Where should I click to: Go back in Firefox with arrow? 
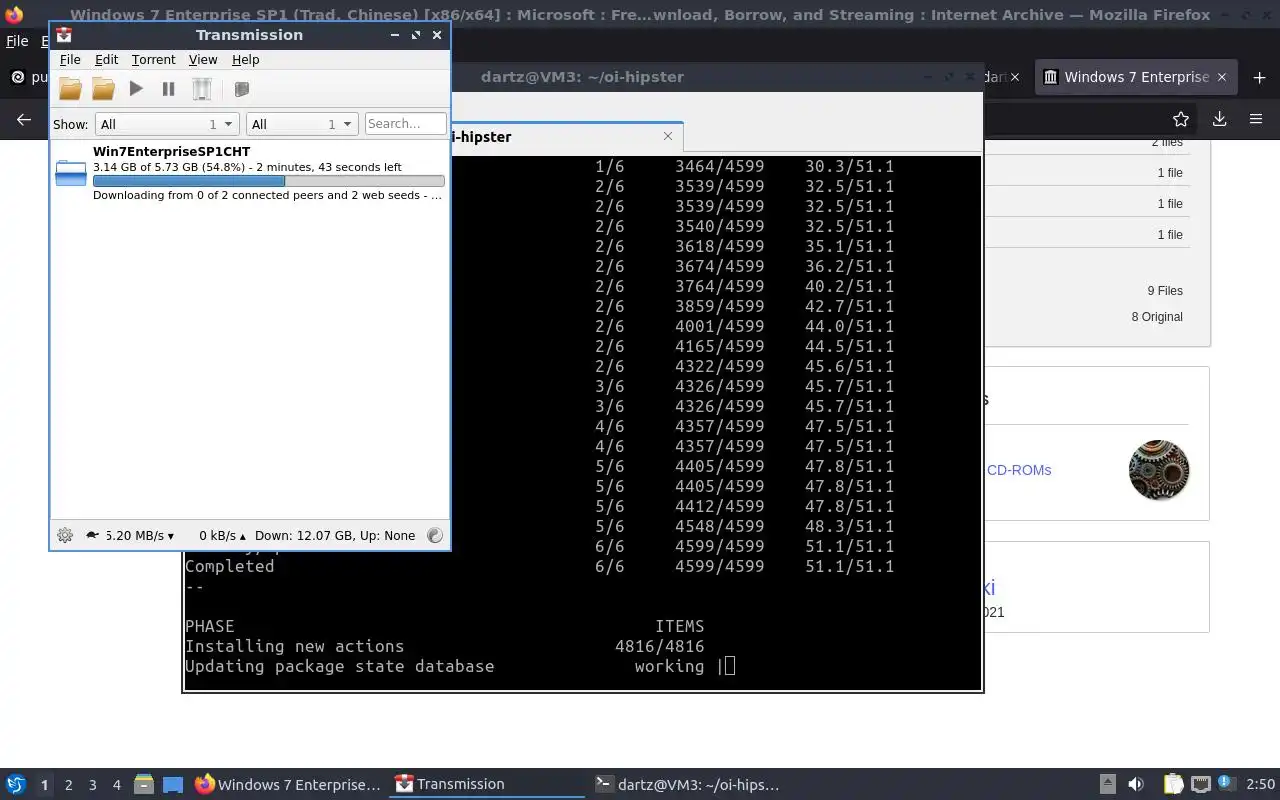pos(24,119)
